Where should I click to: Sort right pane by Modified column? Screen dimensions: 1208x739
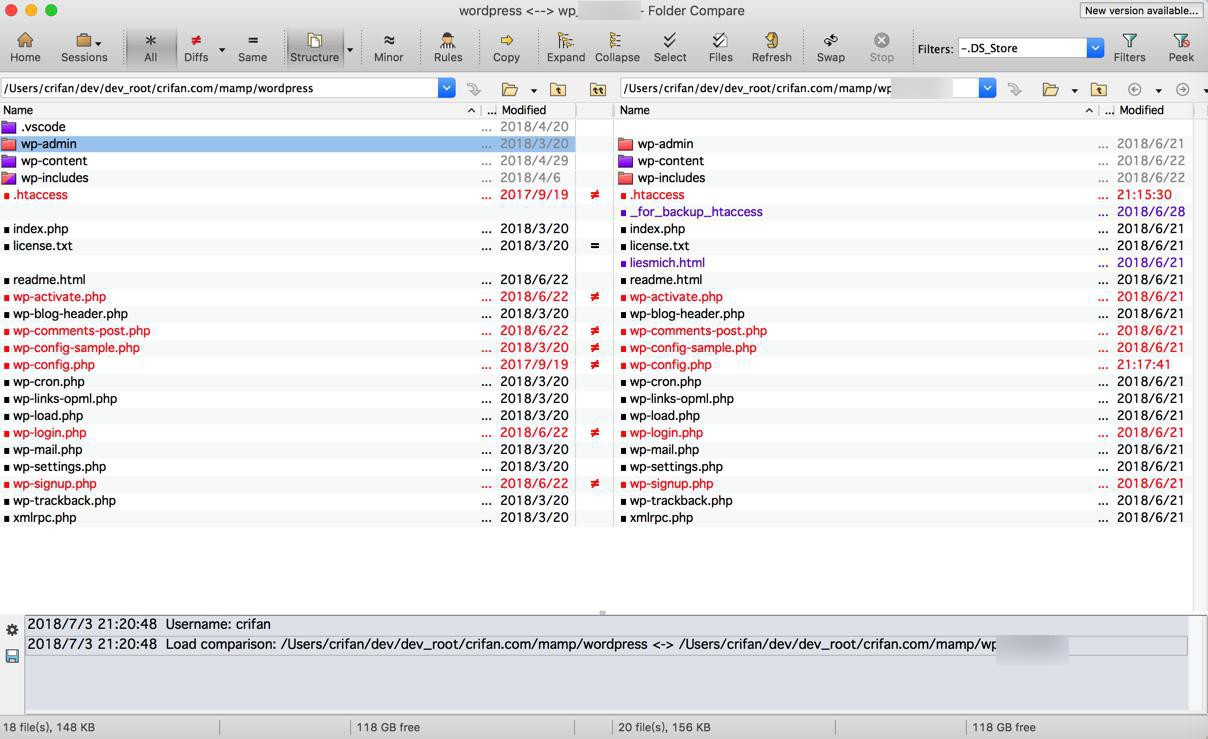pos(1153,110)
